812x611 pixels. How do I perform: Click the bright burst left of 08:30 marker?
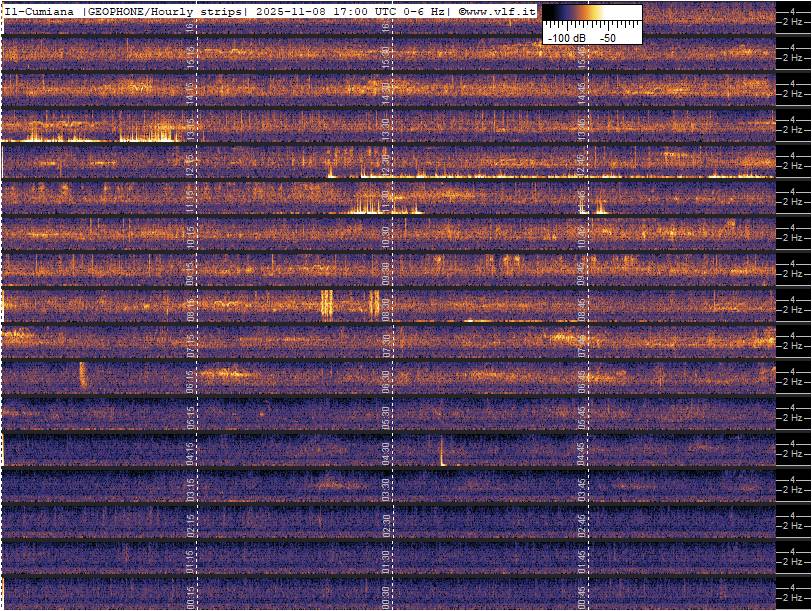(x=326, y=302)
